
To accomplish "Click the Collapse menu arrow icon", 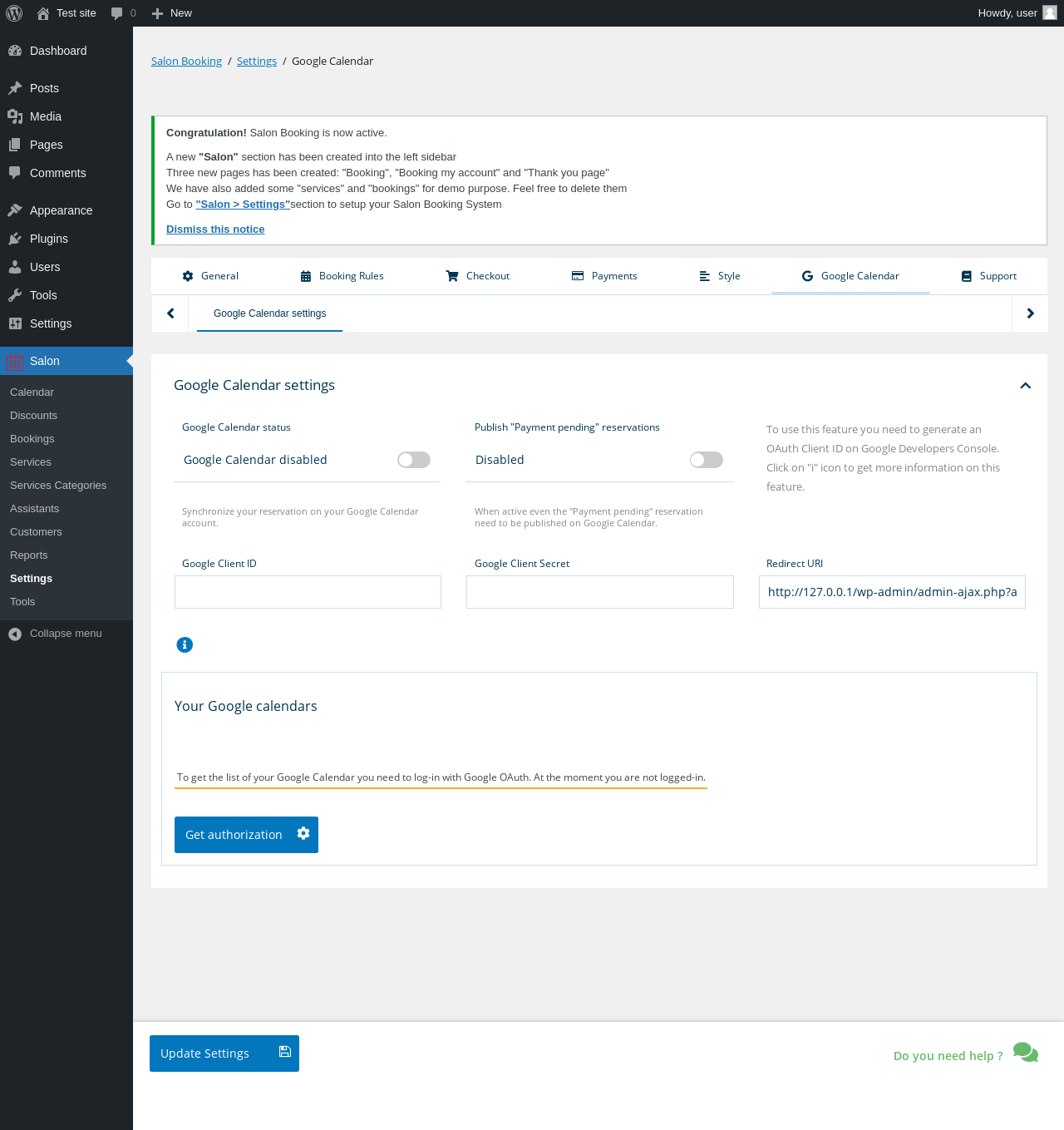I will [15, 634].
